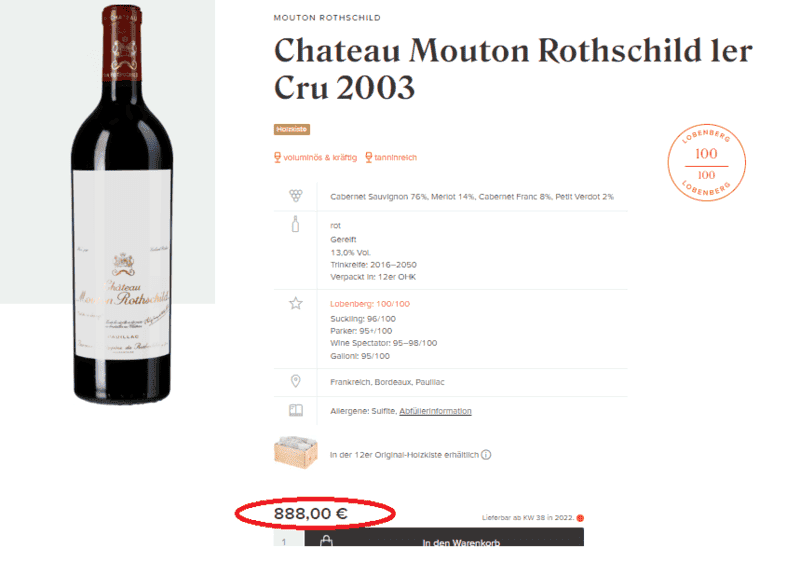Click the wine glass icon beside tanninreich

(x=368, y=157)
